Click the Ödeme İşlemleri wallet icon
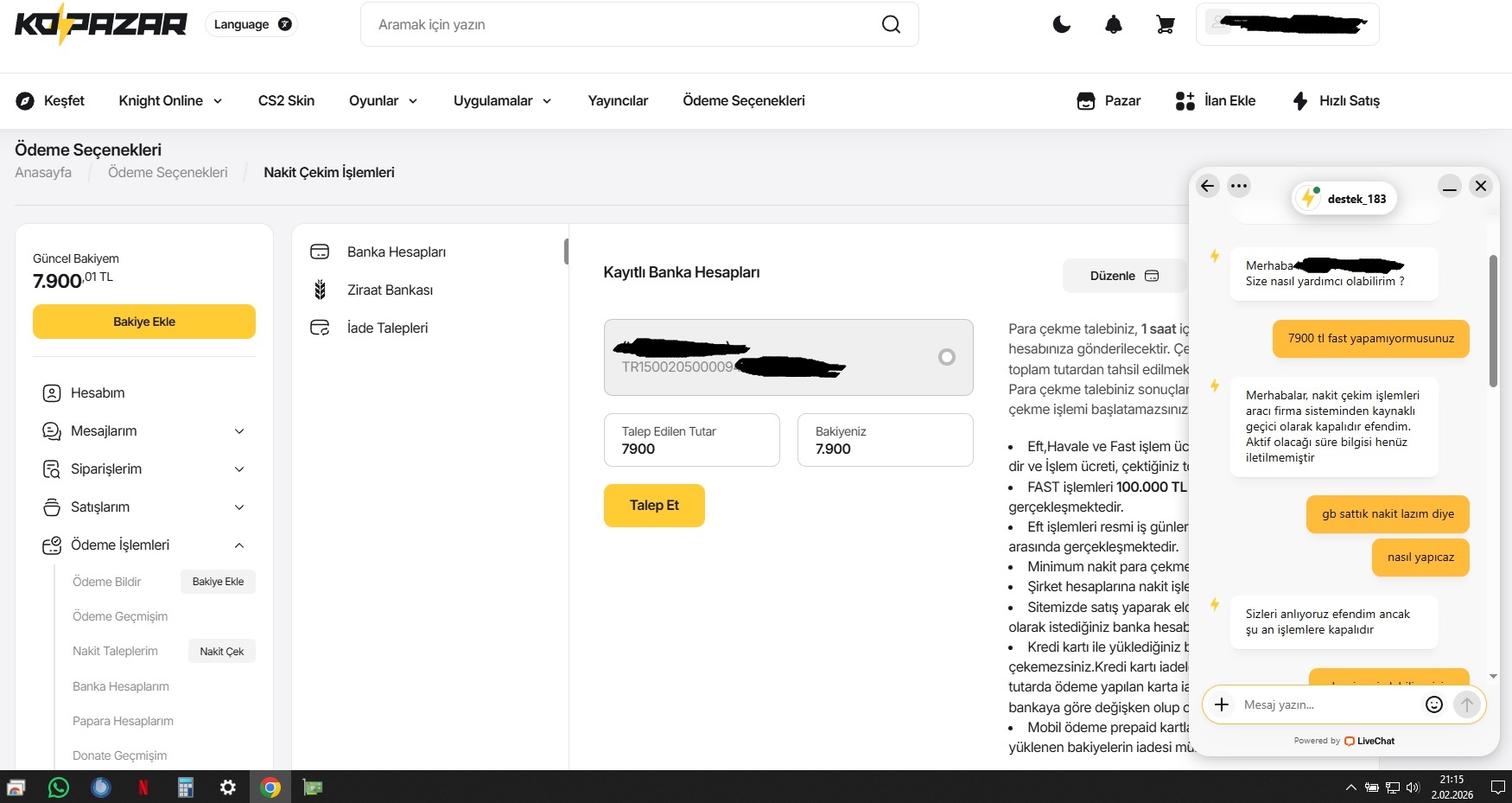This screenshot has height=803, width=1512. pyautogui.click(x=52, y=545)
